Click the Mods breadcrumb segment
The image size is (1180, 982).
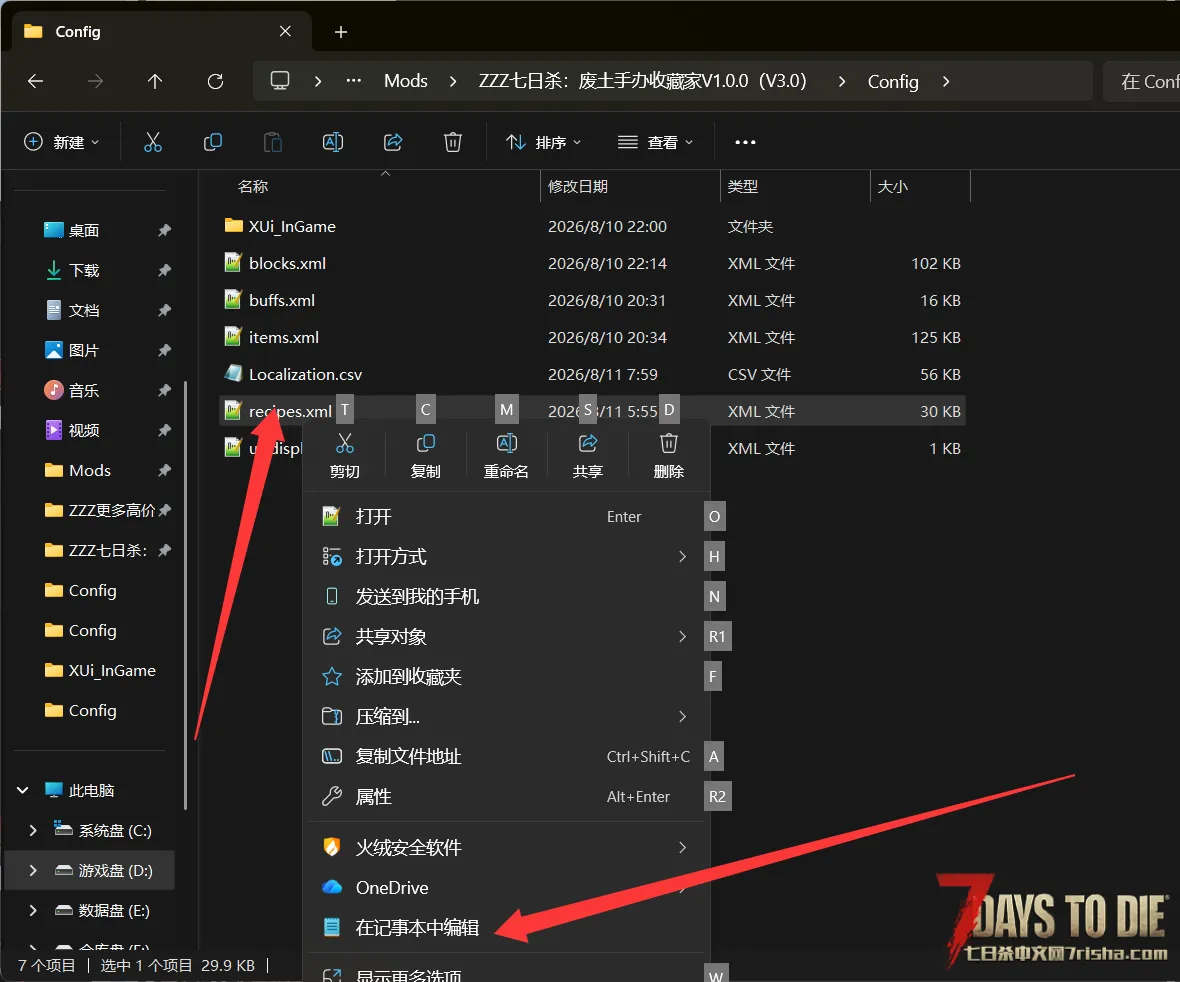pyautogui.click(x=406, y=81)
